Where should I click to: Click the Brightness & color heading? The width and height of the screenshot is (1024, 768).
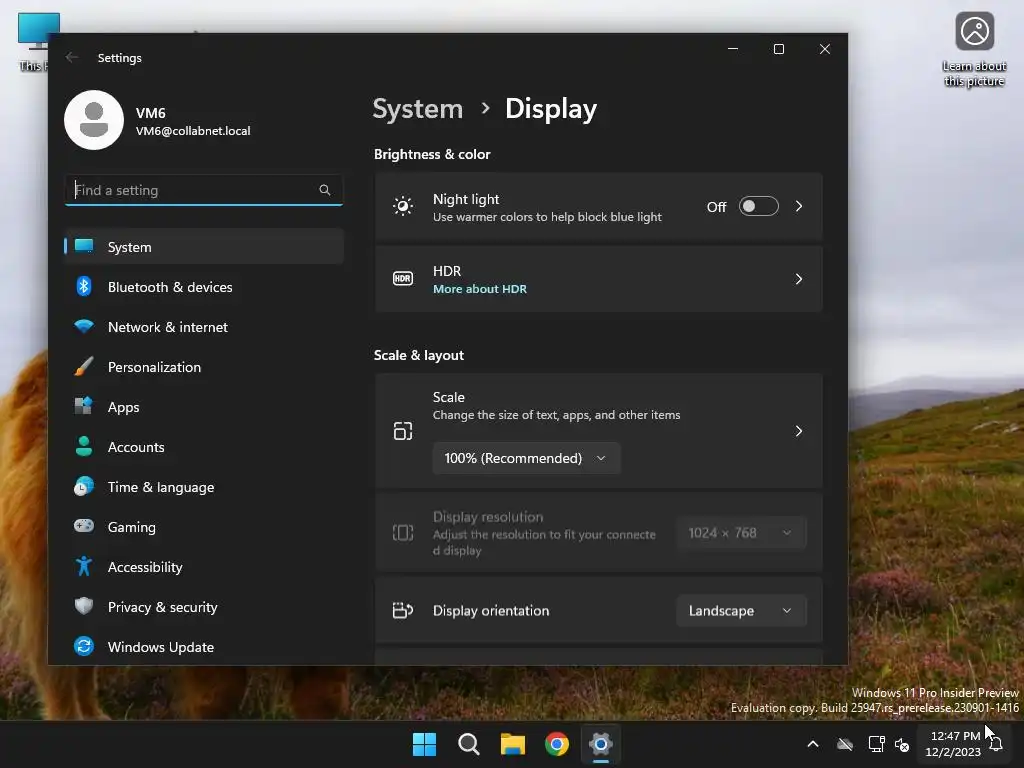pyautogui.click(x=432, y=154)
